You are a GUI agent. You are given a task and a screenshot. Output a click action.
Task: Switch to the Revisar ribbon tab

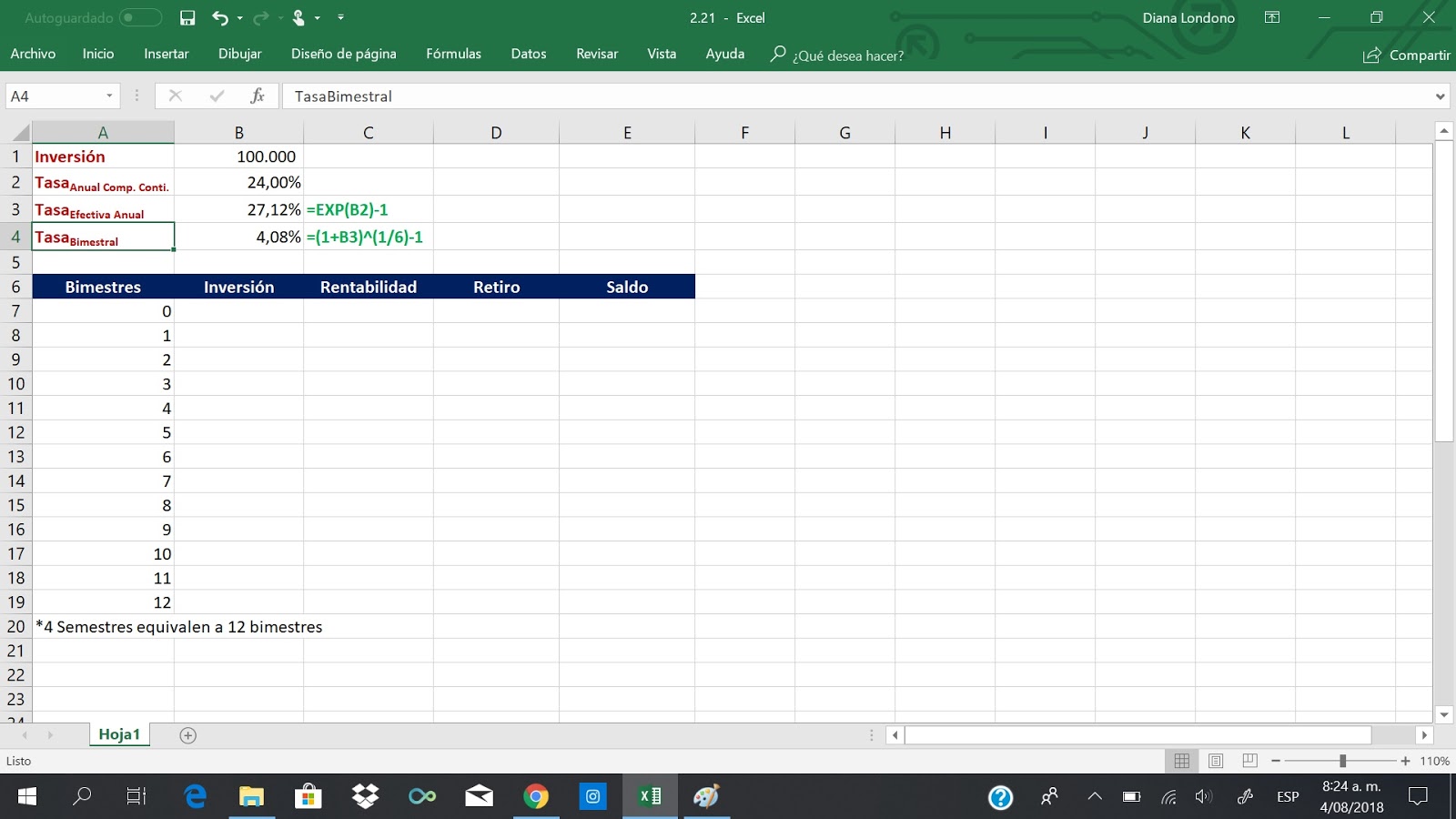click(597, 54)
